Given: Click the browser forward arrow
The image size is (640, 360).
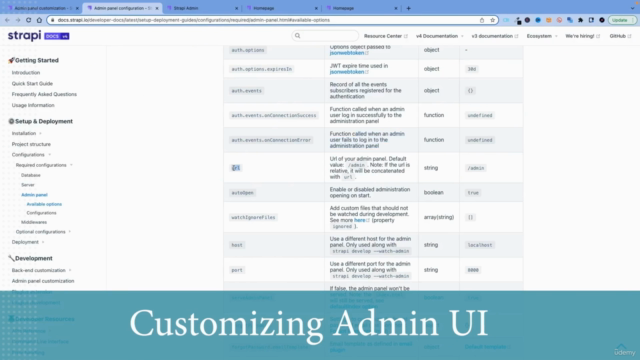Looking at the screenshot, I should 18,20.
